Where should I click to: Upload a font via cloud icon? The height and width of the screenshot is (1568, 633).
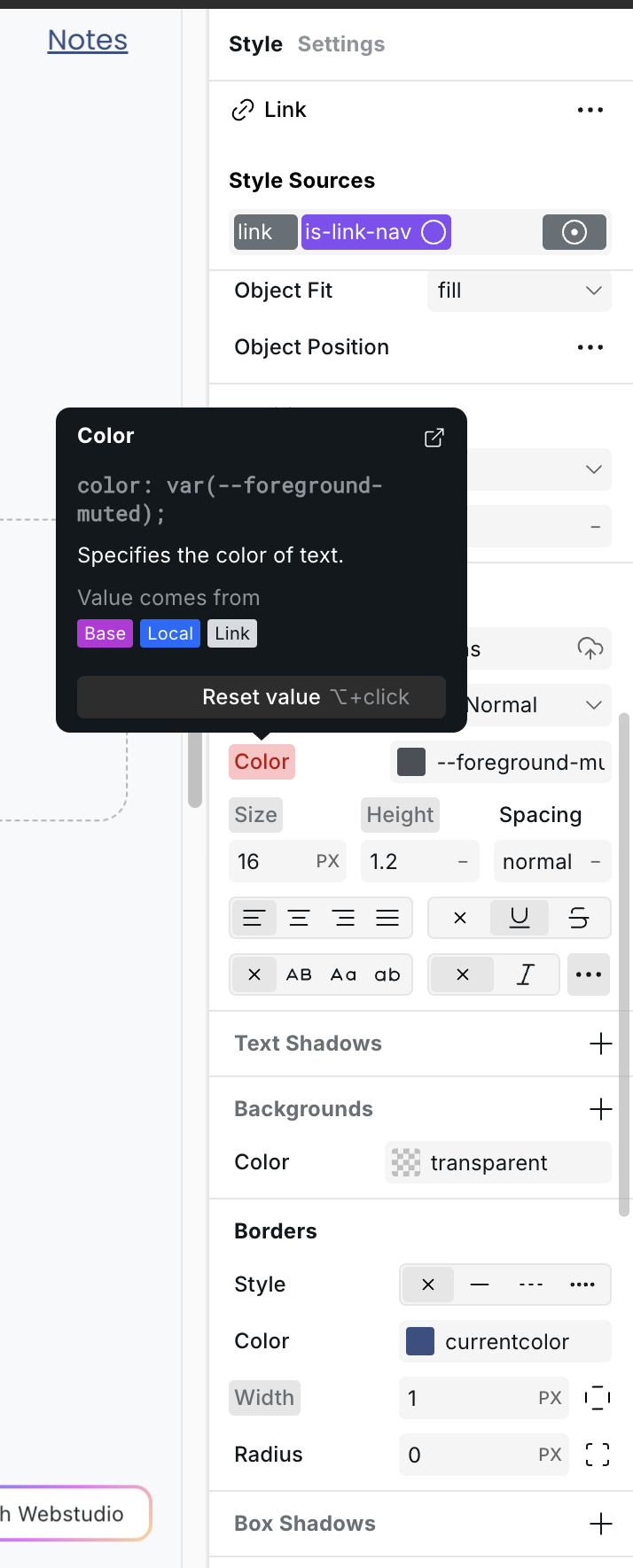[590, 648]
